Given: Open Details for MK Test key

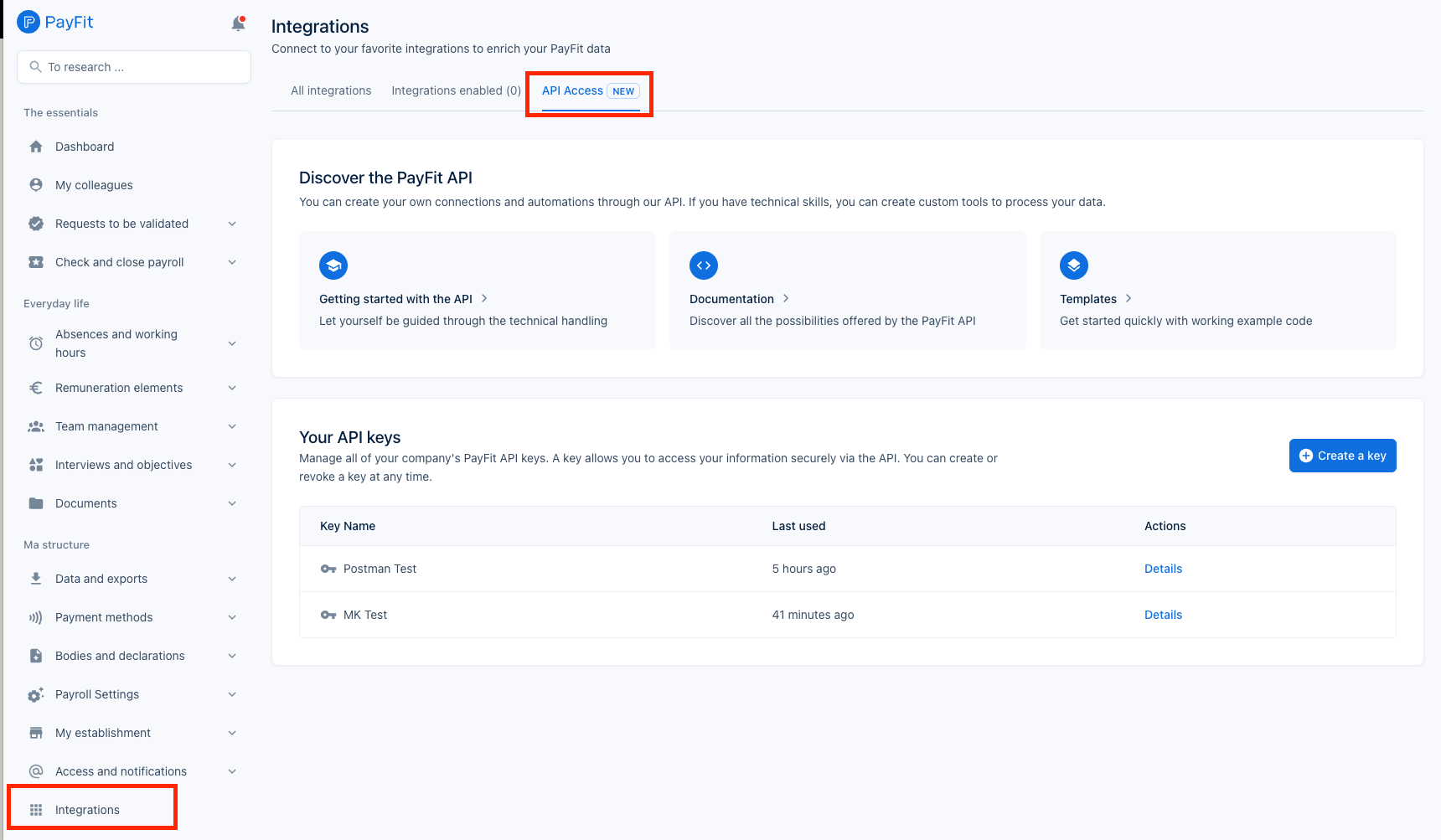Looking at the screenshot, I should 1163,615.
